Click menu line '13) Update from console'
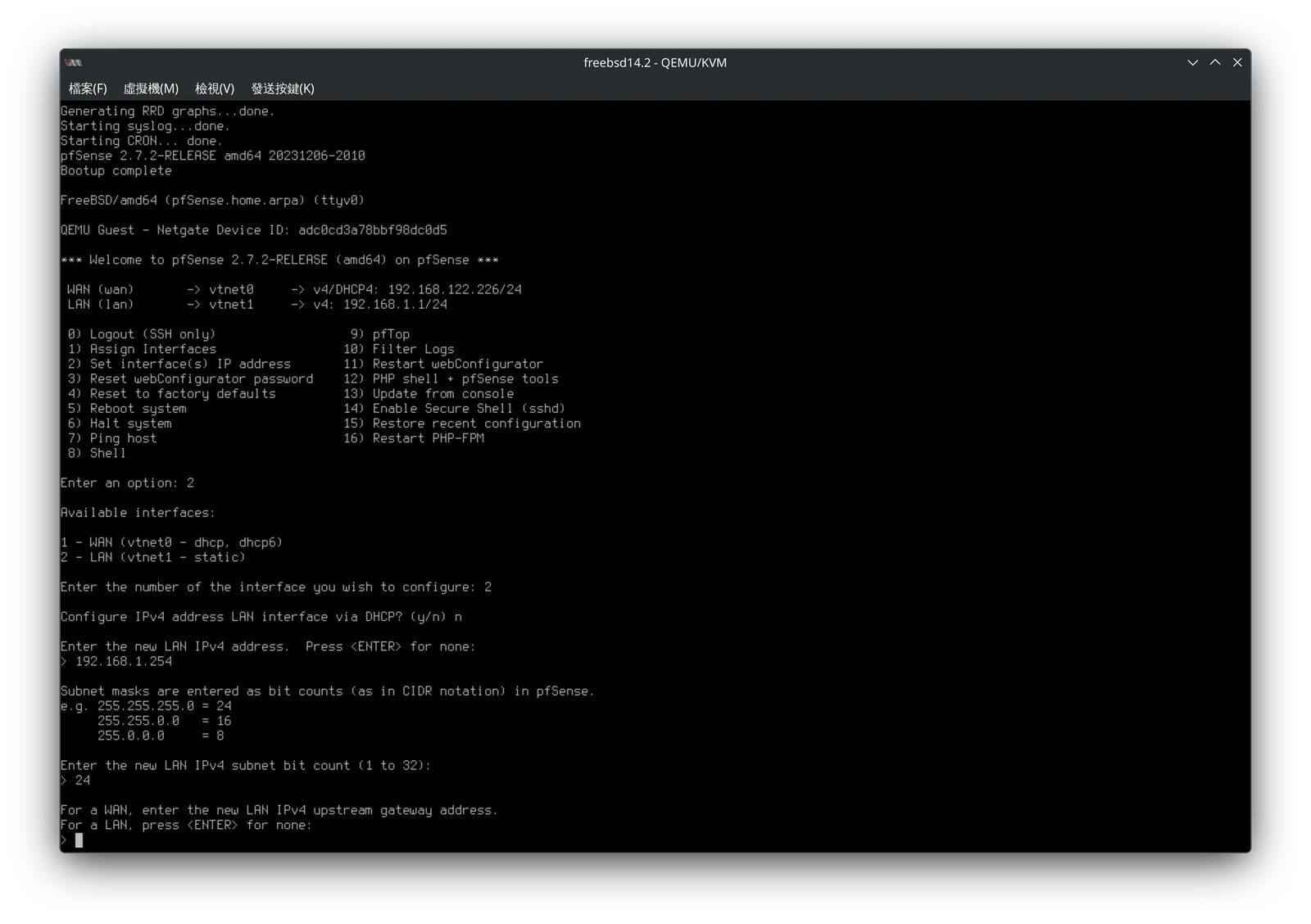 (x=429, y=393)
